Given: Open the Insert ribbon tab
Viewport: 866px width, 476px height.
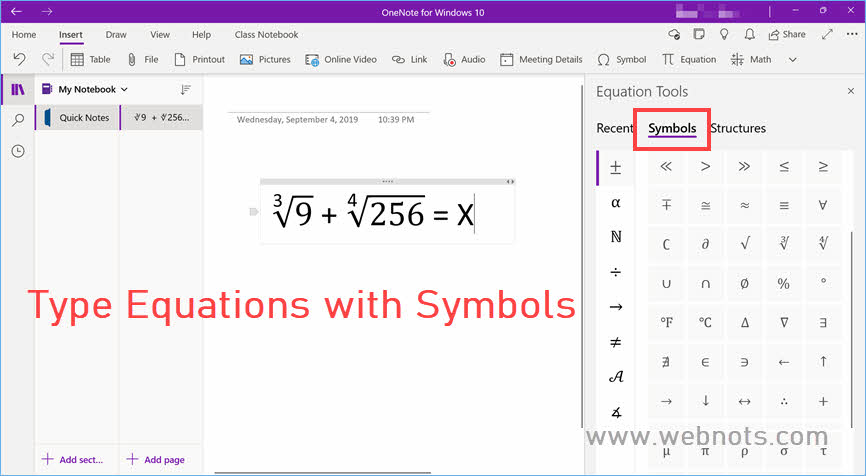Looking at the screenshot, I should 71,34.
